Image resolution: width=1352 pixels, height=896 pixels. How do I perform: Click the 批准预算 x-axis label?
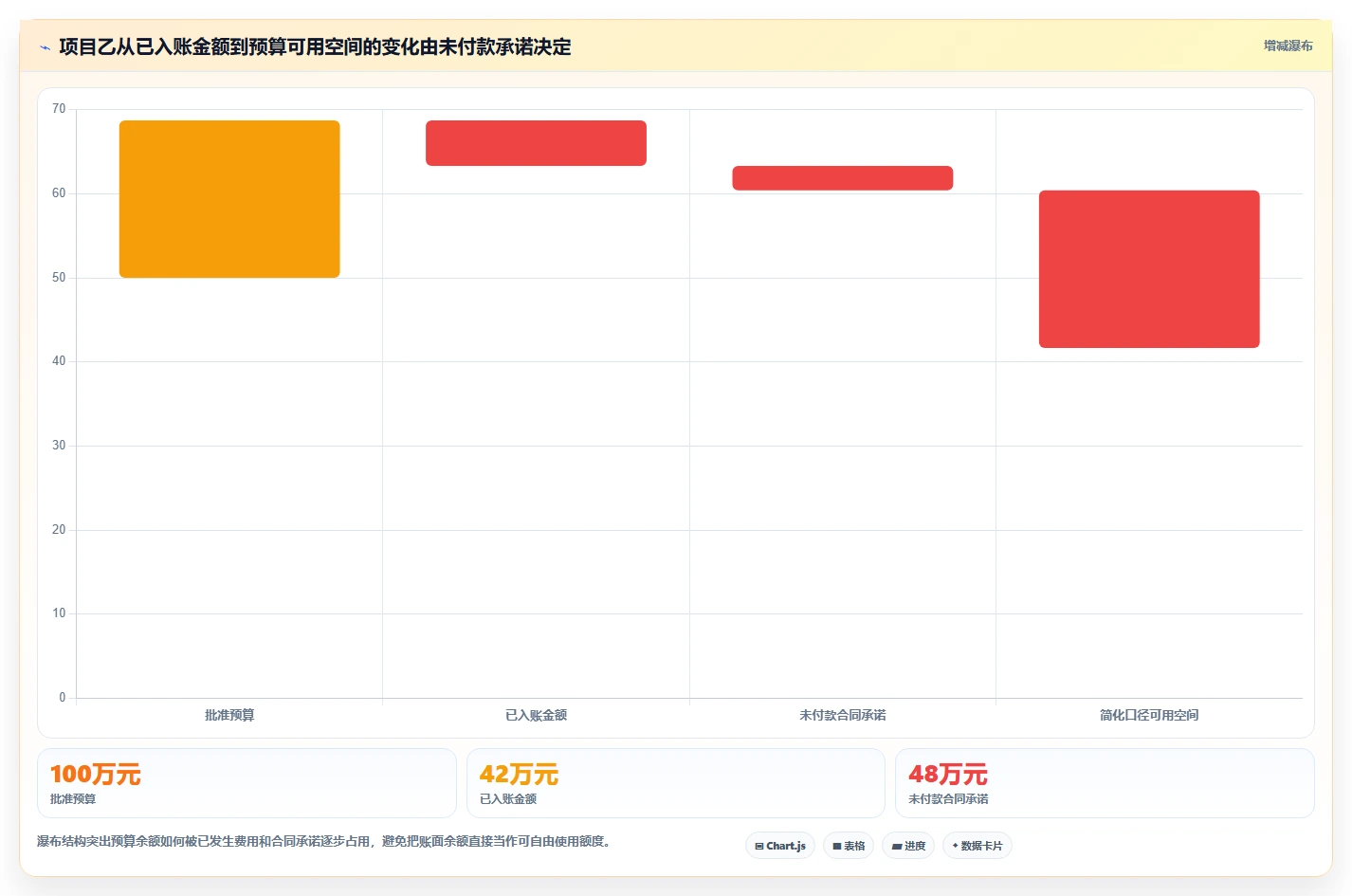pos(229,715)
